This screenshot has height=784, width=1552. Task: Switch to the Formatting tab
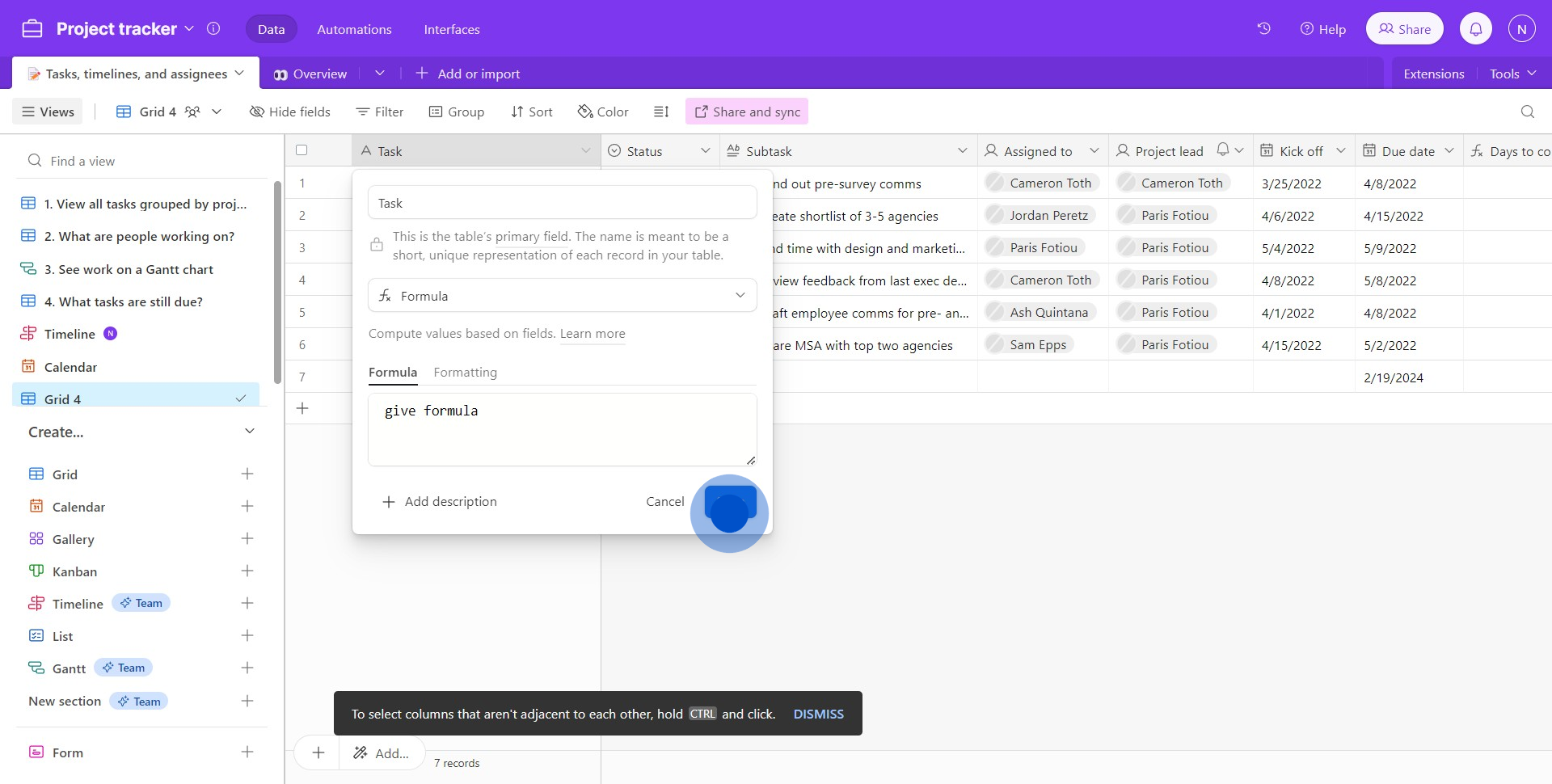click(465, 372)
